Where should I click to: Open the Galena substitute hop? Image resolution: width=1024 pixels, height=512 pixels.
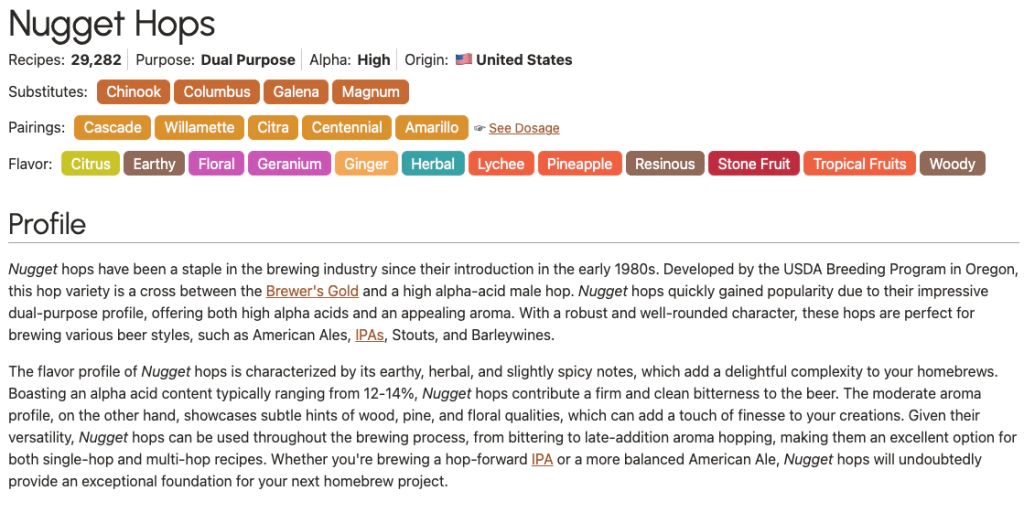click(296, 92)
